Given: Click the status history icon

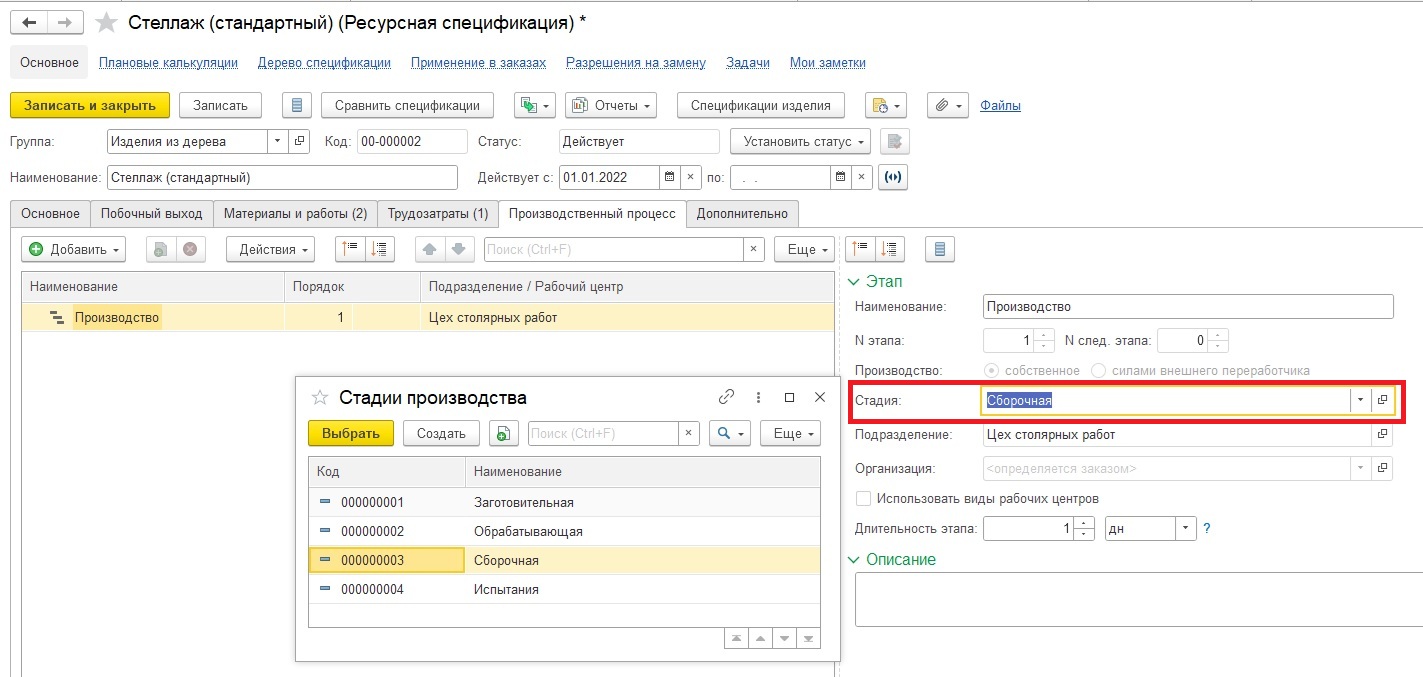Looking at the screenshot, I should (896, 142).
